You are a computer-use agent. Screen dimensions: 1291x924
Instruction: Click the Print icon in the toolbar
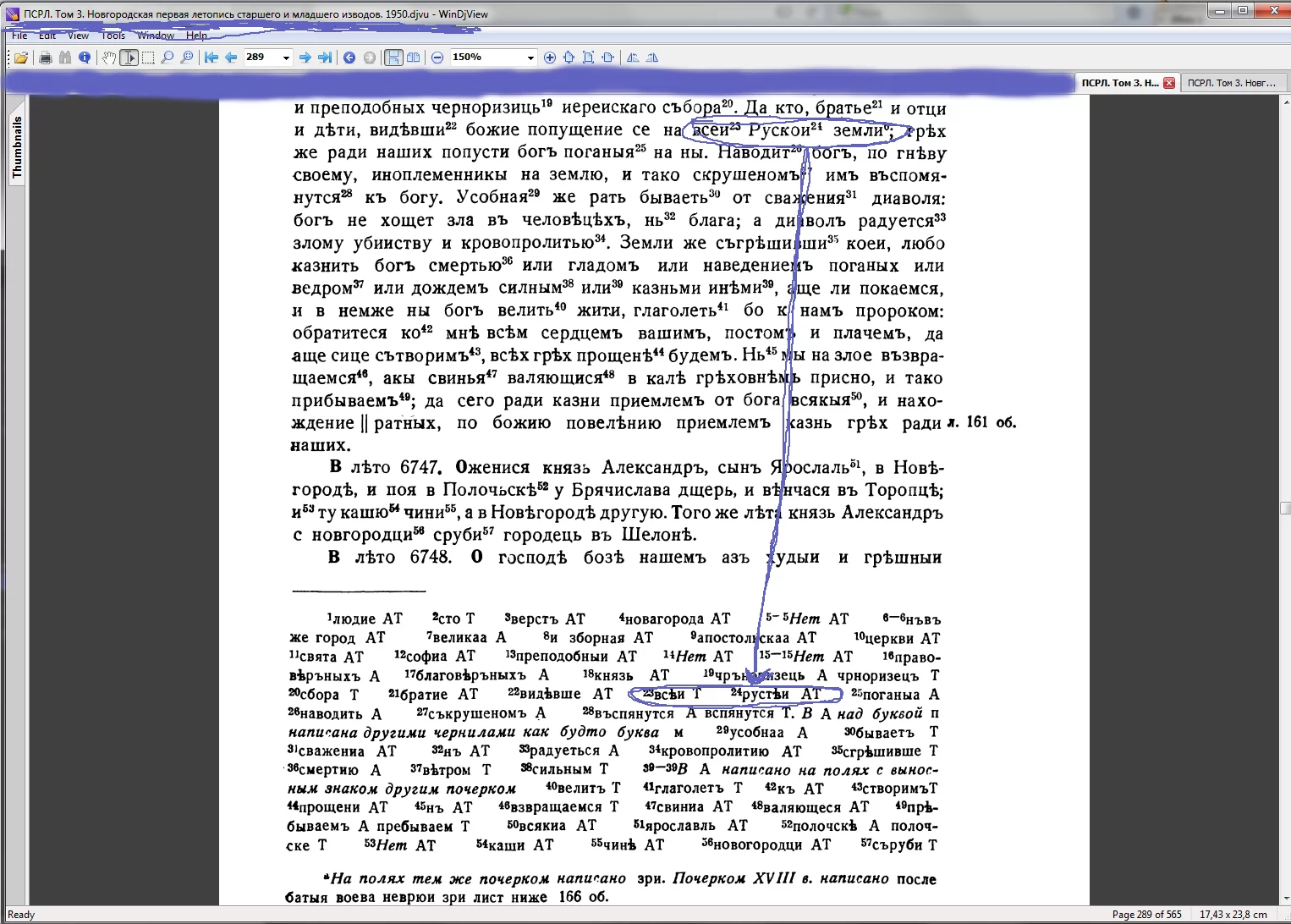click(46, 58)
